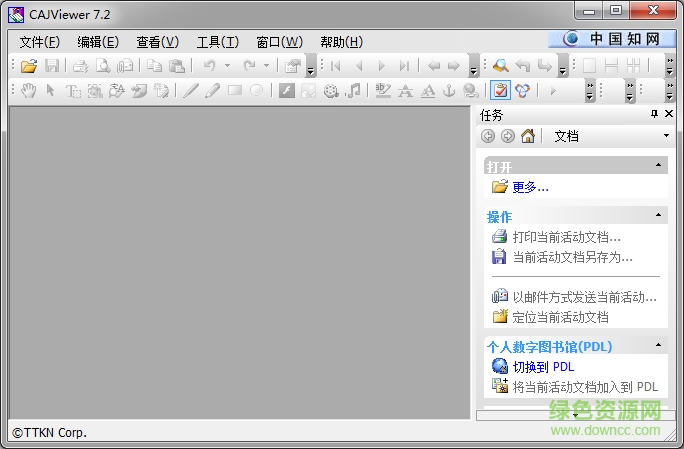Open the 文档 task pane dropdown
Screen dimensions: 684x449
(666, 136)
